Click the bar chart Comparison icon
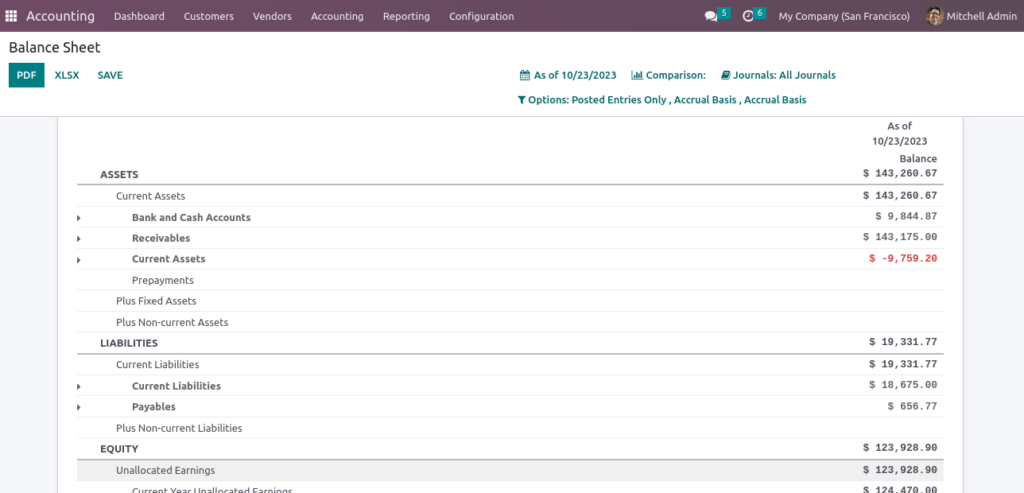The width and height of the screenshot is (1024, 493). point(637,75)
